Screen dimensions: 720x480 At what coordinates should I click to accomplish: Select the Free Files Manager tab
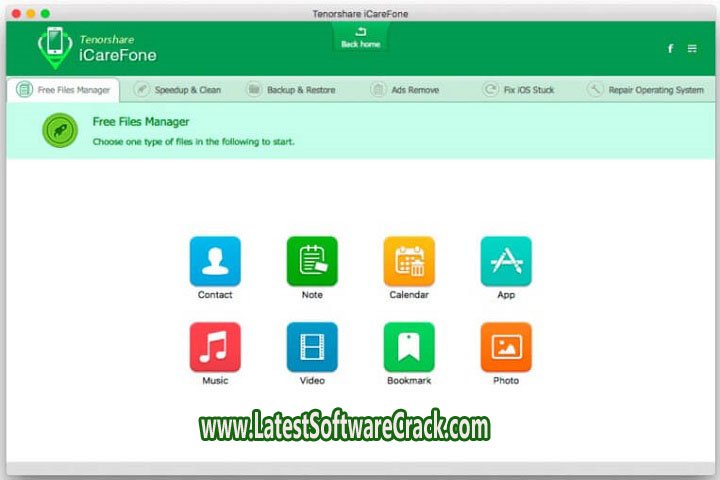(65, 90)
